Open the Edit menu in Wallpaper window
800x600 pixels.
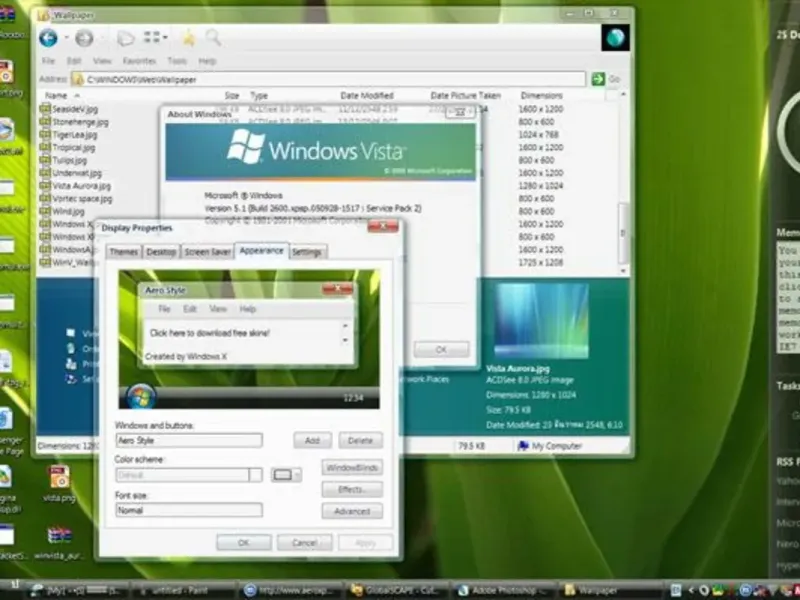(x=74, y=61)
